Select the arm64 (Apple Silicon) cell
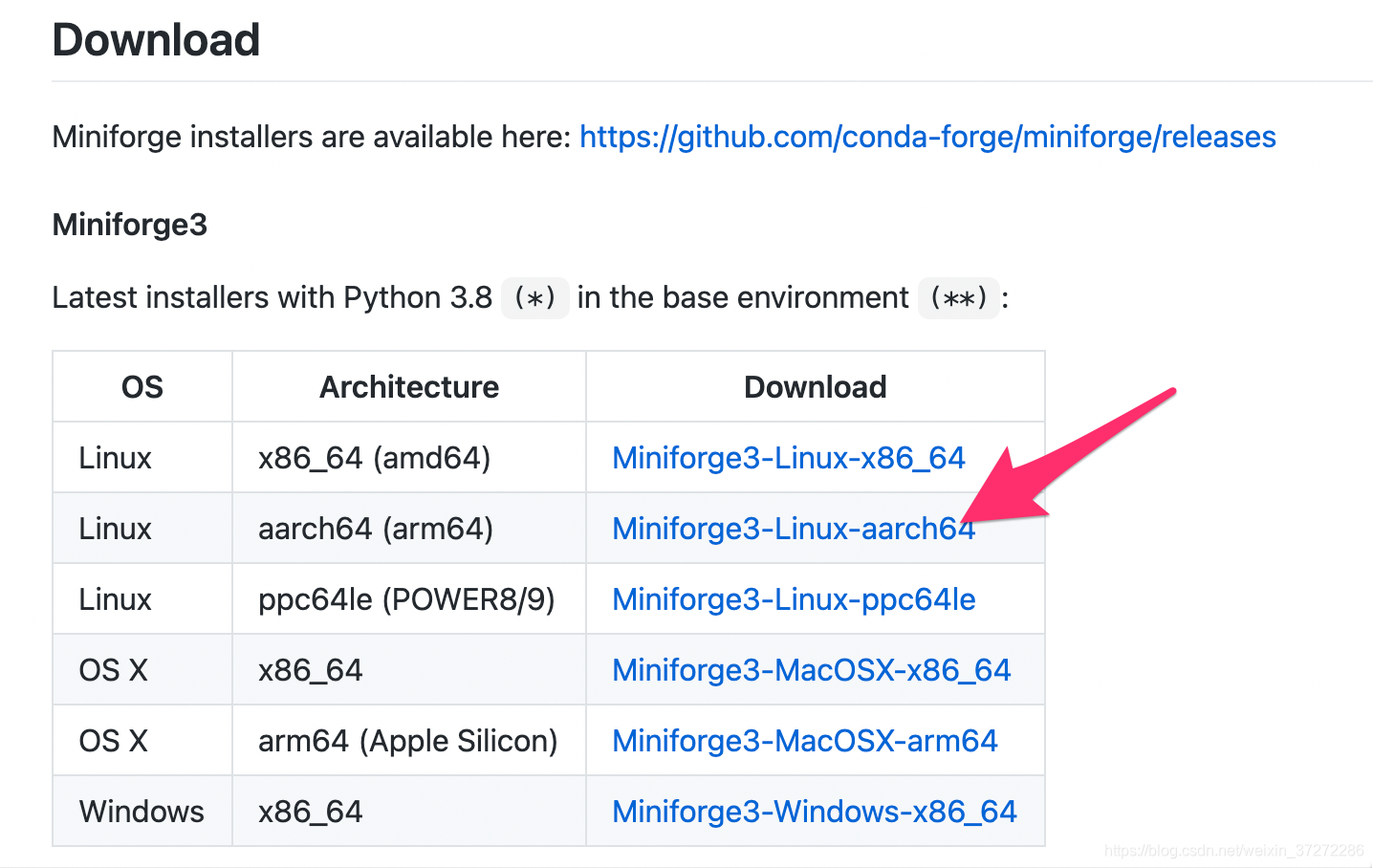This screenshot has height=868, width=1373. coord(408,741)
